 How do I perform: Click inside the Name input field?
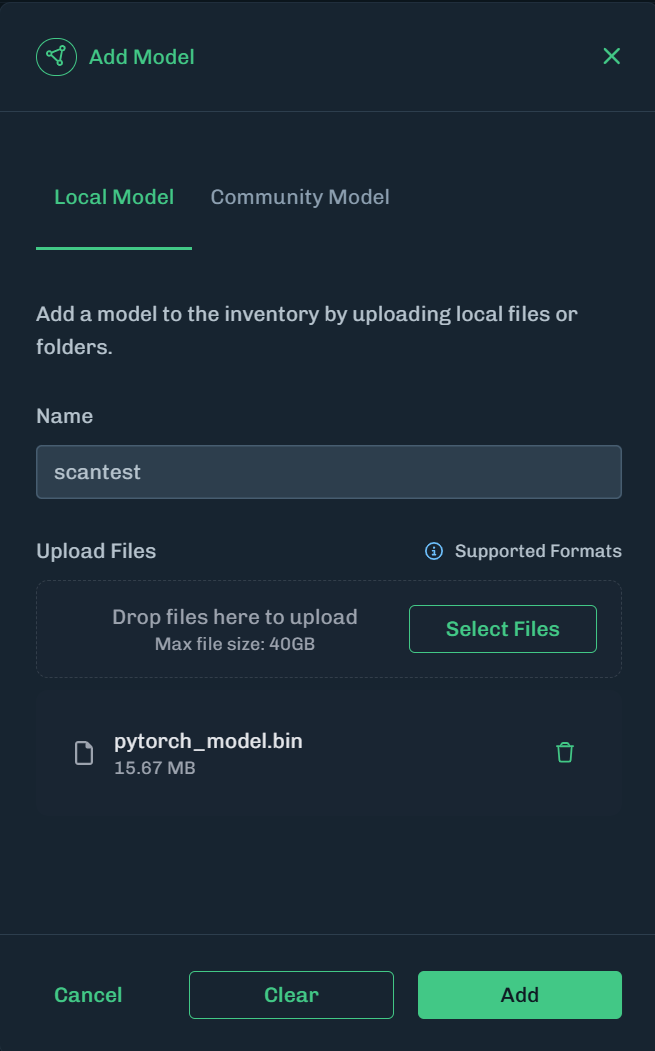(328, 471)
